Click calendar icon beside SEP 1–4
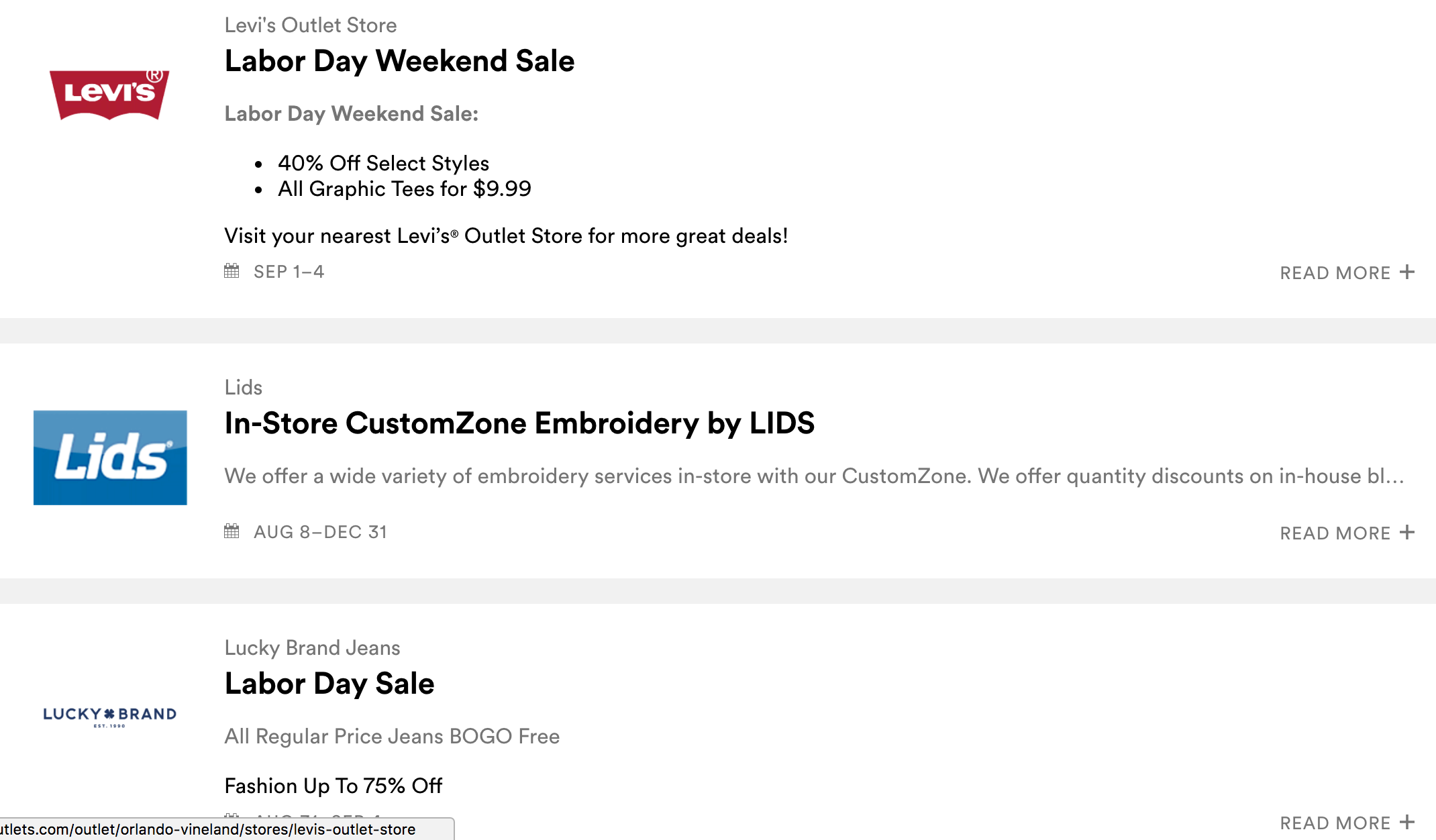 tap(232, 271)
